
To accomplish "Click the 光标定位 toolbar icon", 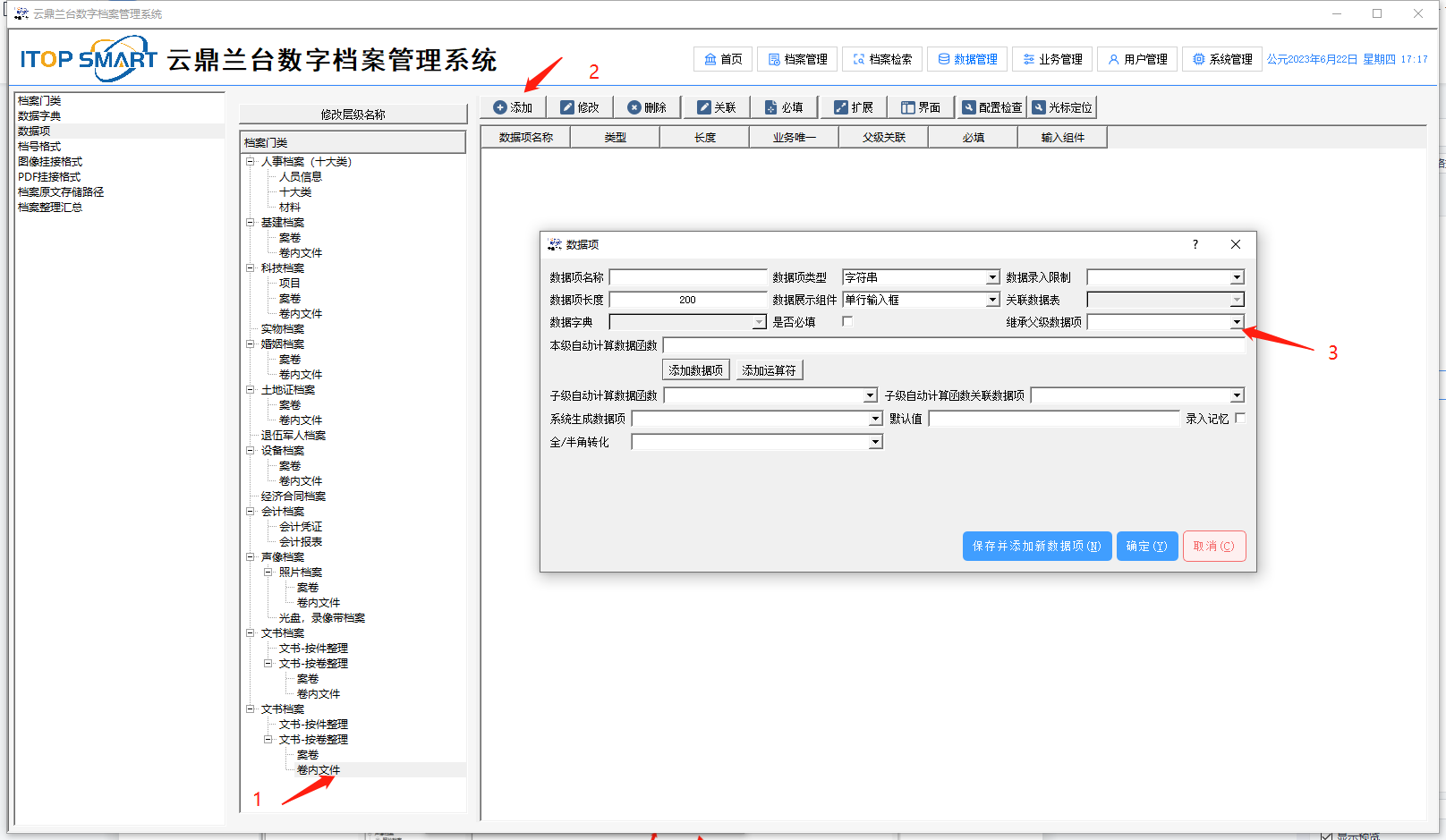I will [x=1039, y=107].
